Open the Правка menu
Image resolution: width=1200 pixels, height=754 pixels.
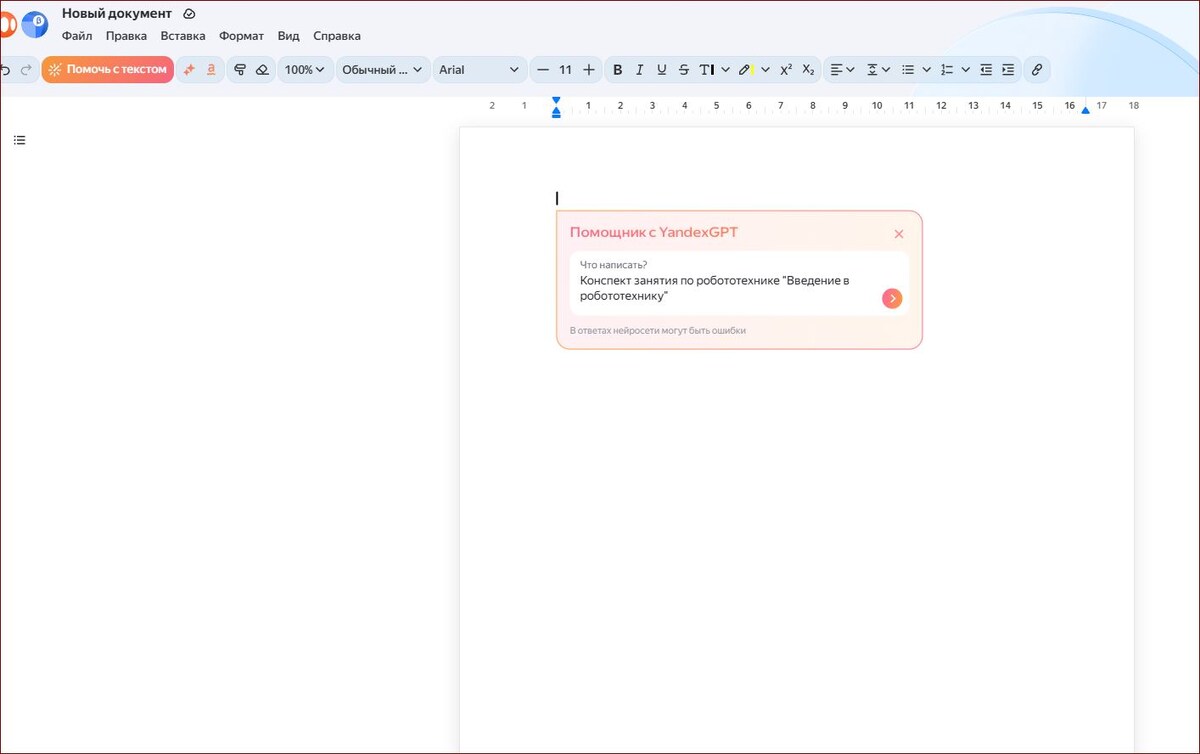click(126, 36)
